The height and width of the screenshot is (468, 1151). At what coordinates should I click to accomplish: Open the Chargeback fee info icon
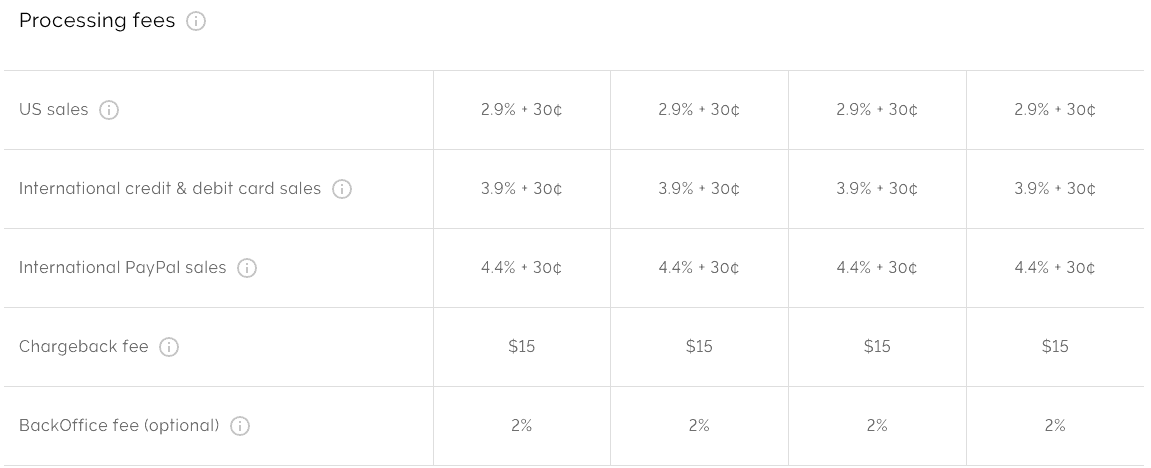click(169, 347)
